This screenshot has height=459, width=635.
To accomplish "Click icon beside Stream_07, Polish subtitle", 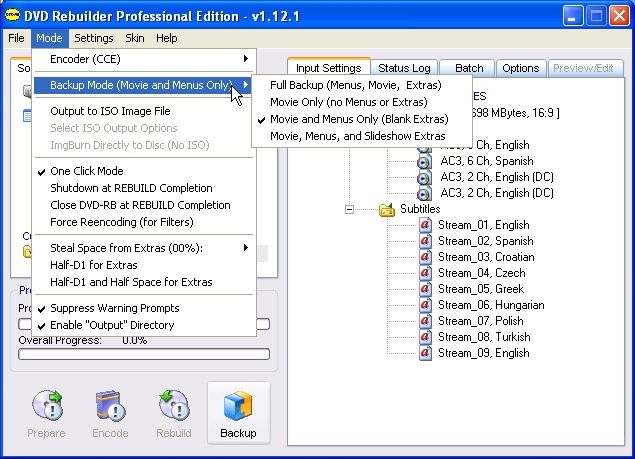I will pyautogui.click(x=425, y=321).
